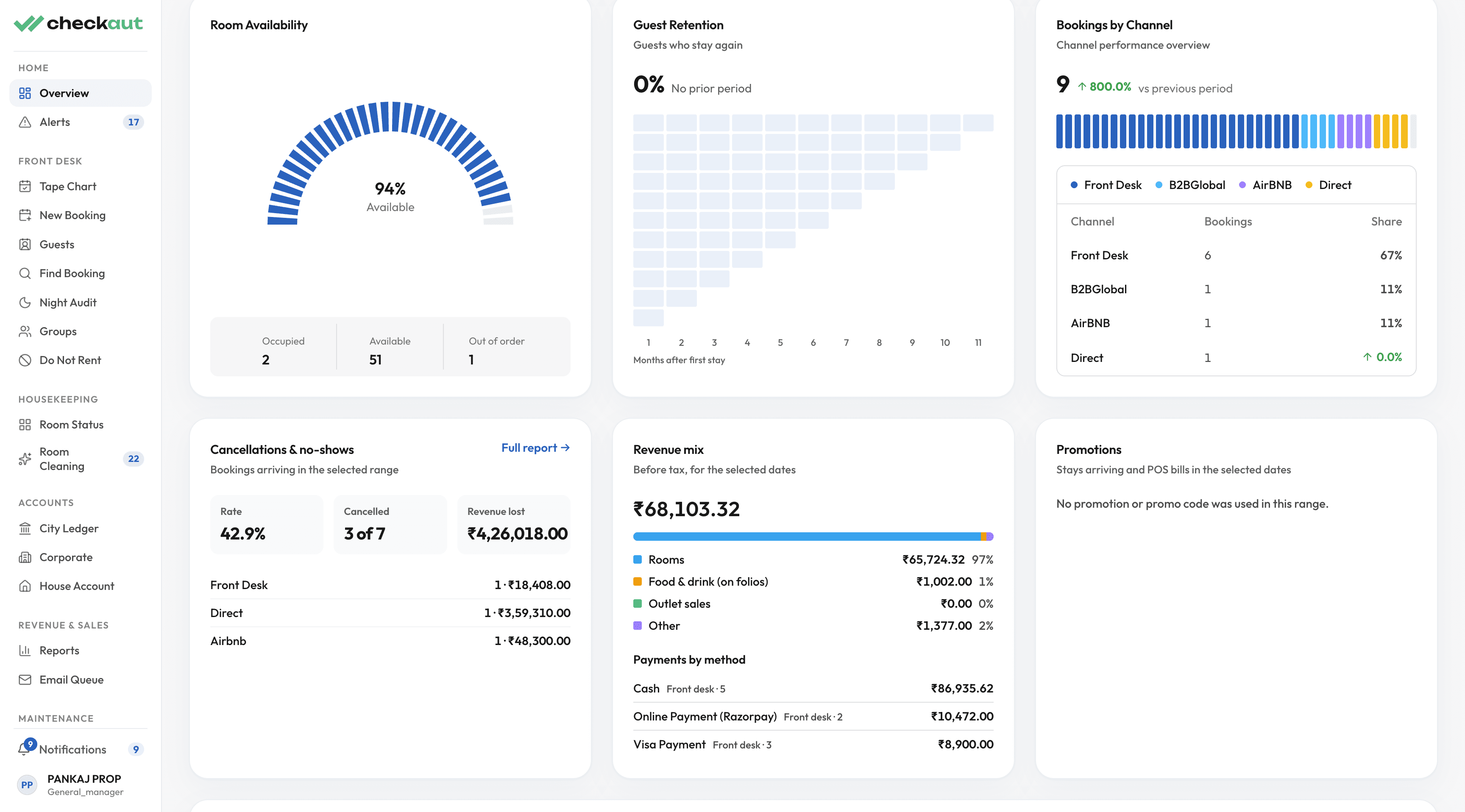This screenshot has height=812, width=1465.
Task: Click the Revenue mix progress bar
Action: point(813,537)
